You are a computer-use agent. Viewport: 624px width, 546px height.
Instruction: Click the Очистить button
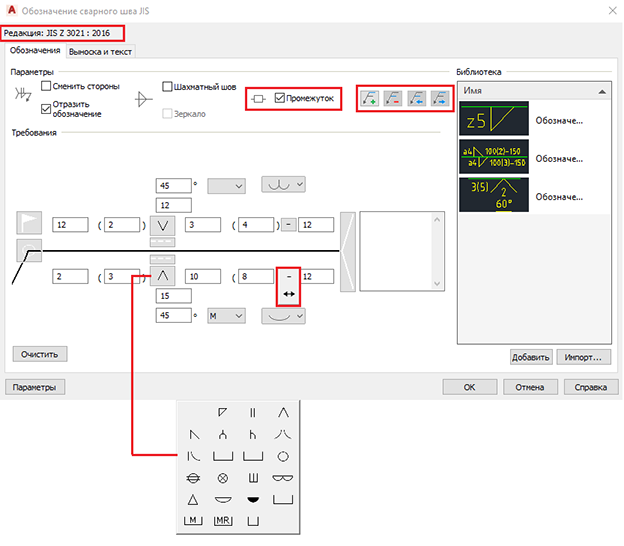40,354
